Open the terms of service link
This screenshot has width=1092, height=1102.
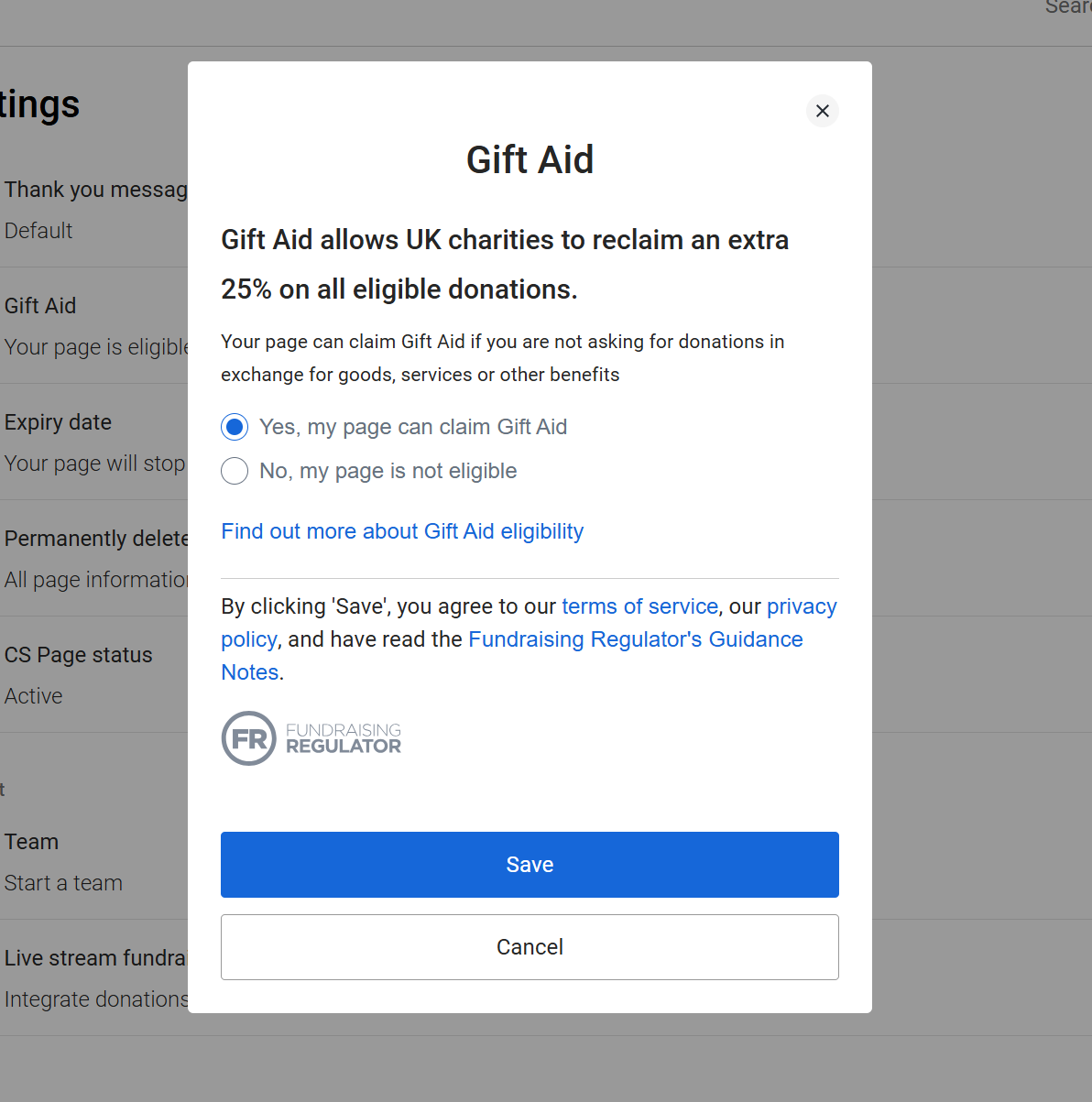coord(639,606)
